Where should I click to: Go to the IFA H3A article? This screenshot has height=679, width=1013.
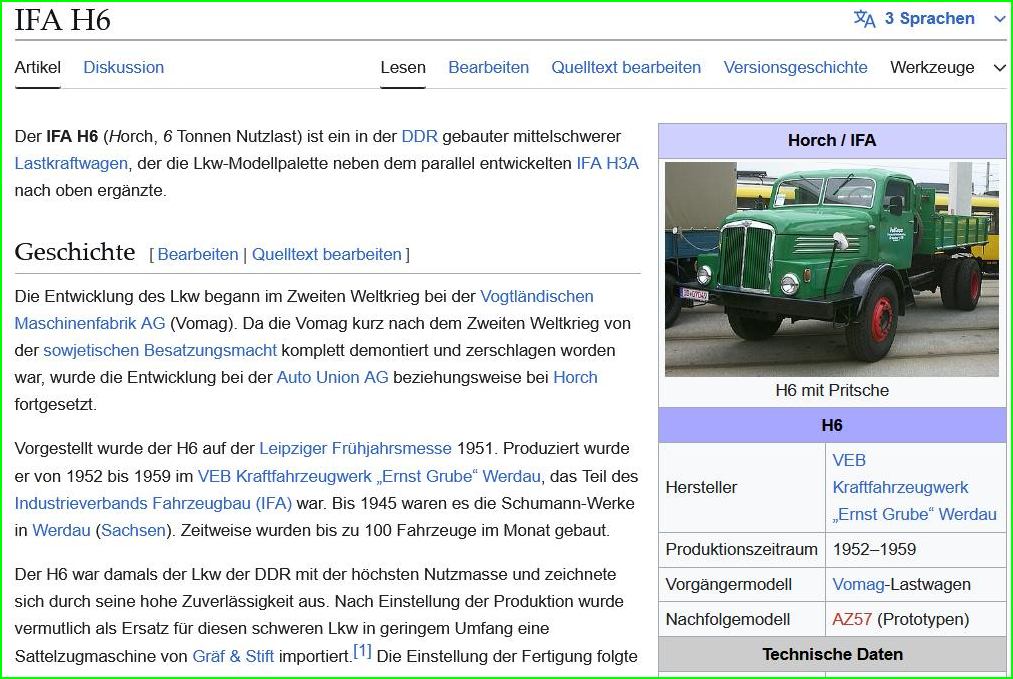coord(607,163)
